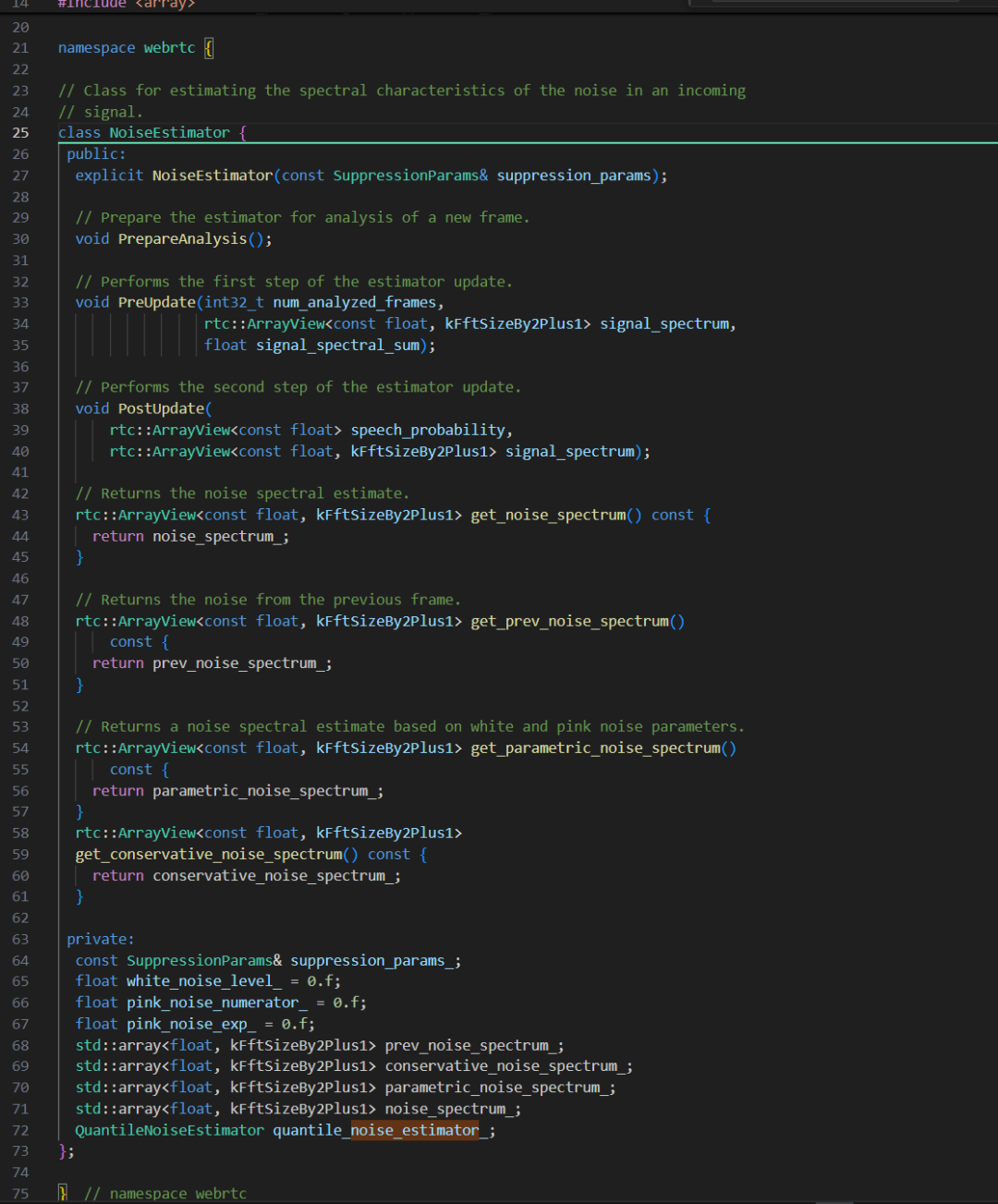Screen dimensions: 998x1204
Task: Click the 'get_parametric_noise_spectrum' function name
Action: pyautogui.click(x=595, y=748)
